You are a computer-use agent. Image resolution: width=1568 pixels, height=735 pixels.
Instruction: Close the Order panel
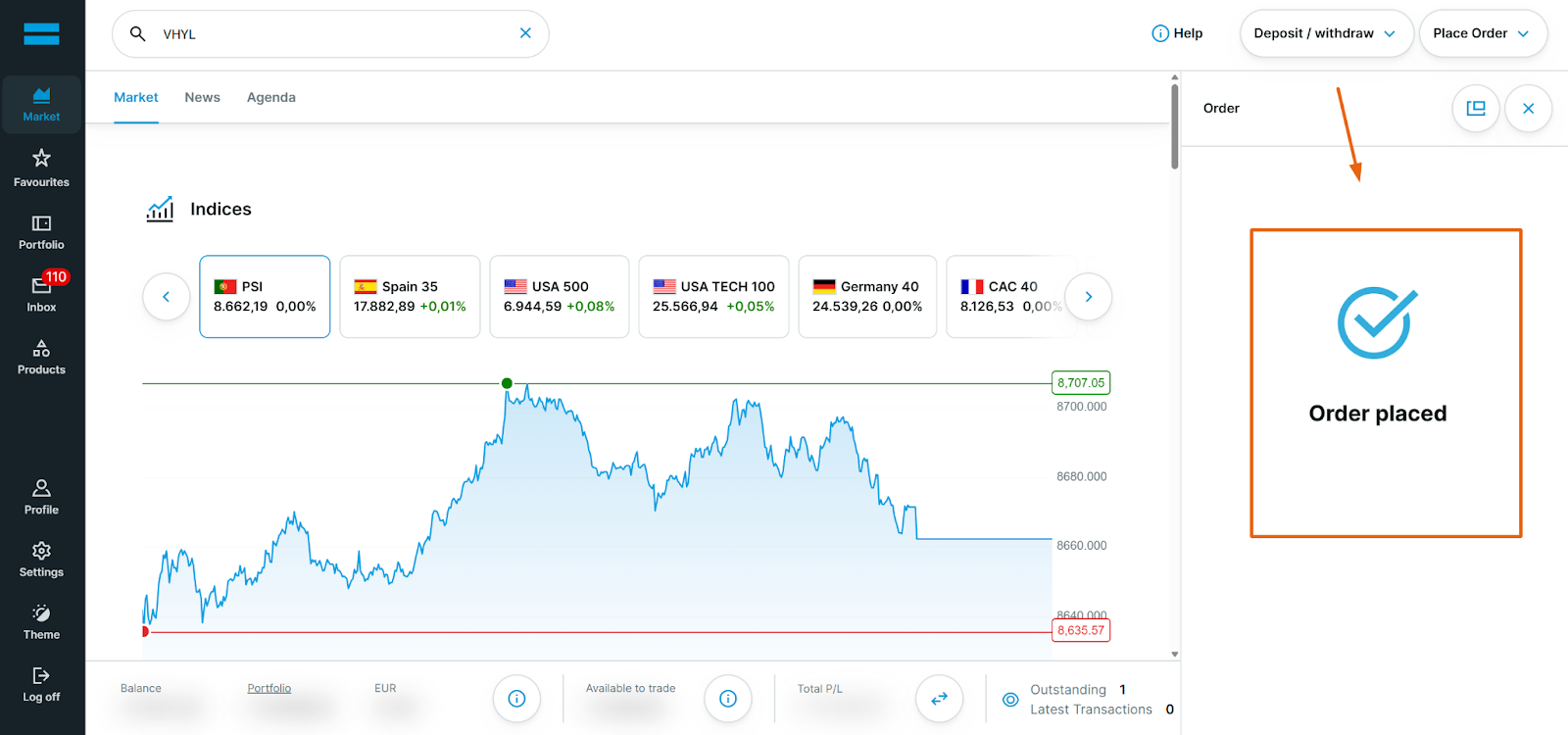1528,109
